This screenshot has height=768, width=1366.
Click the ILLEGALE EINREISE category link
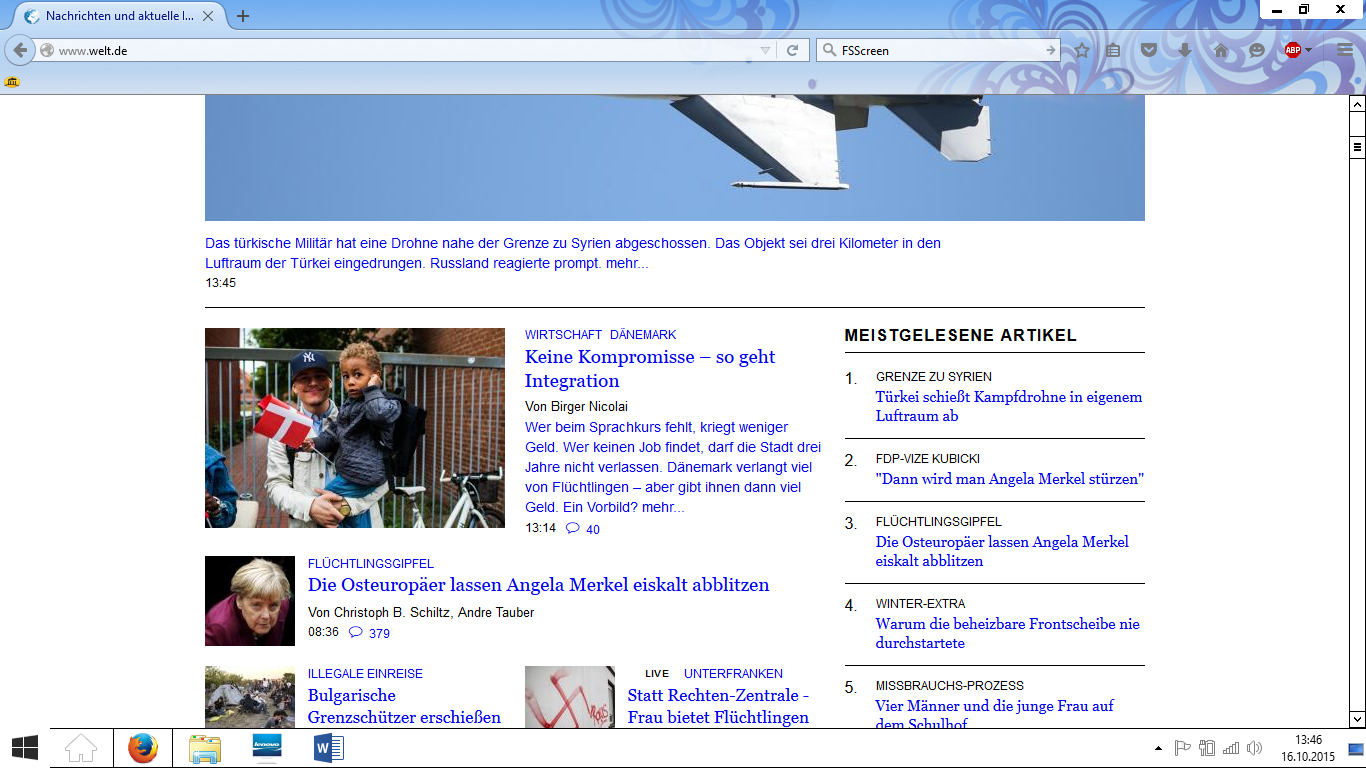tap(365, 674)
